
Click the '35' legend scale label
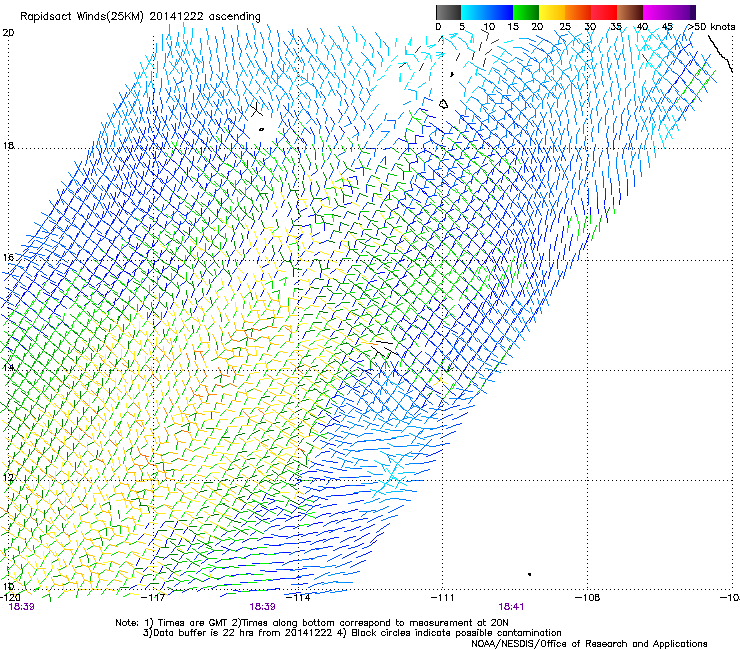point(616,27)
